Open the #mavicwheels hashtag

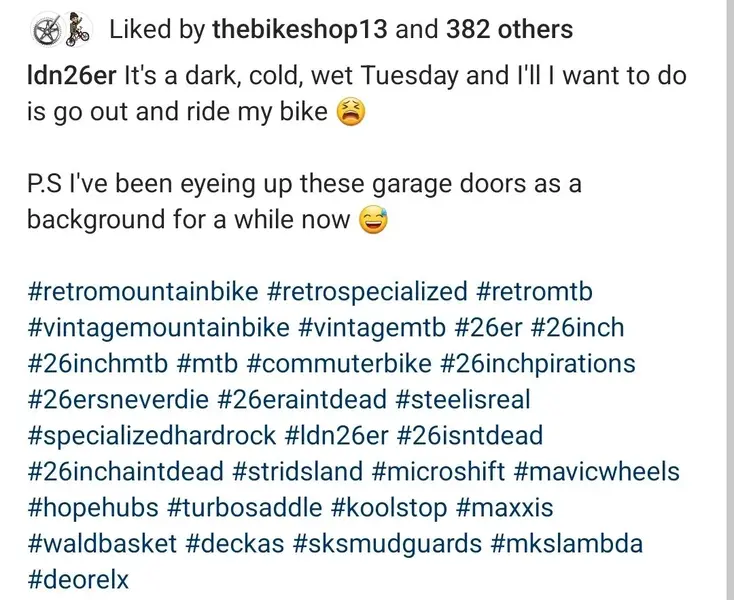pos(596,472)
